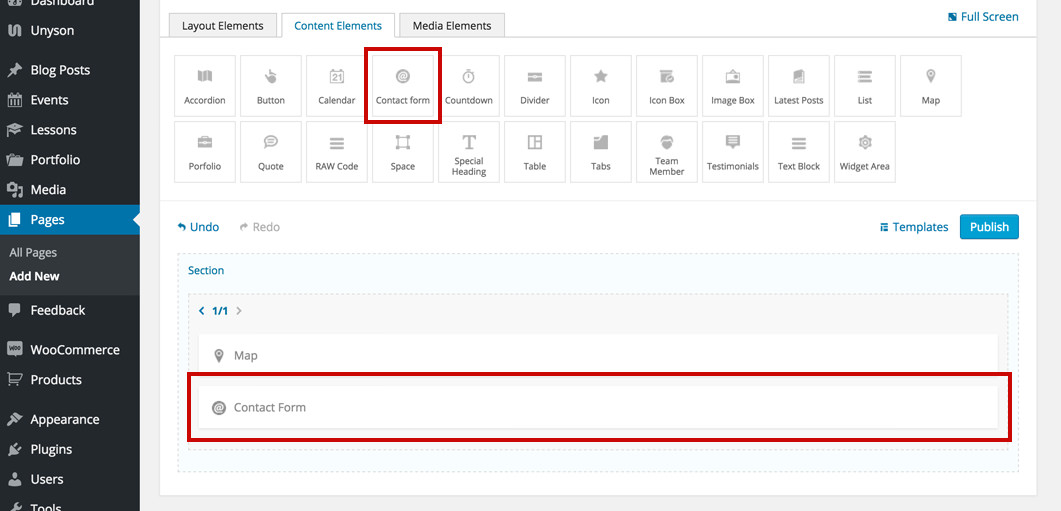This screenshot has width=1061, height=511.
Task: Open the Templates menu
Action: 914,227
